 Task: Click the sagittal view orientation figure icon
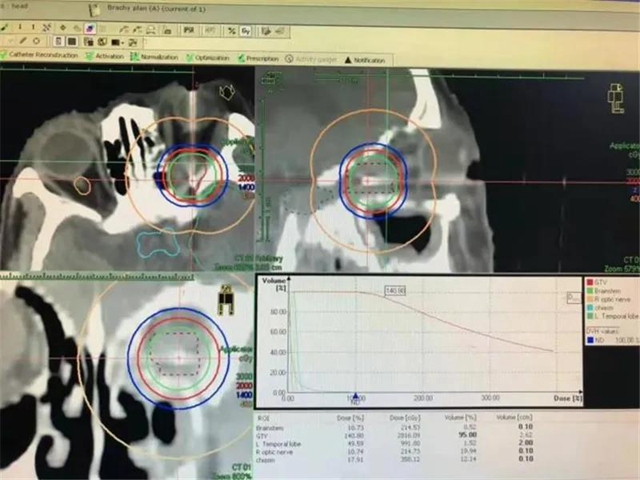(616, 98)
